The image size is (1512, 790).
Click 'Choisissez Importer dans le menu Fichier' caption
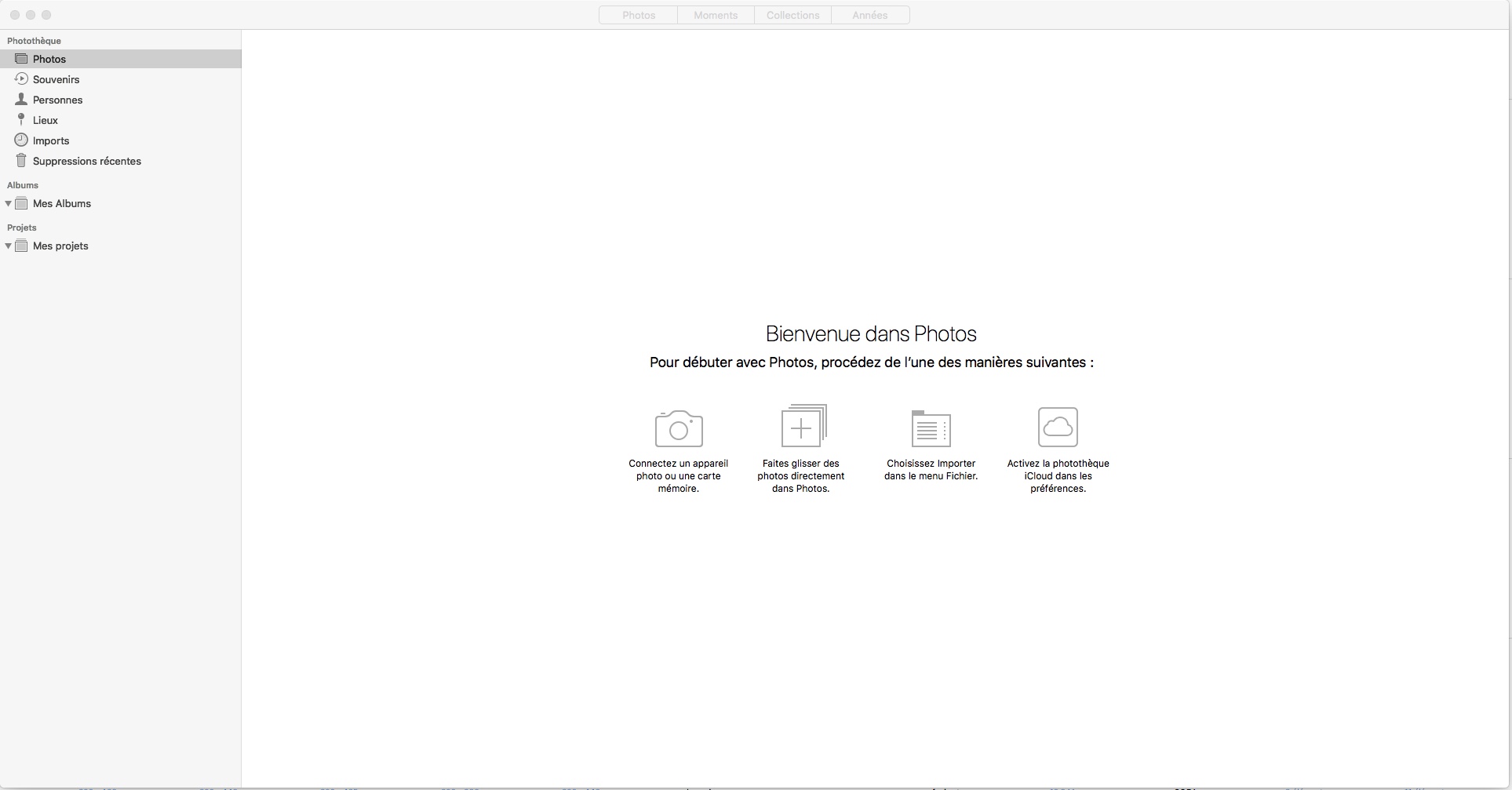pos(931,470)
